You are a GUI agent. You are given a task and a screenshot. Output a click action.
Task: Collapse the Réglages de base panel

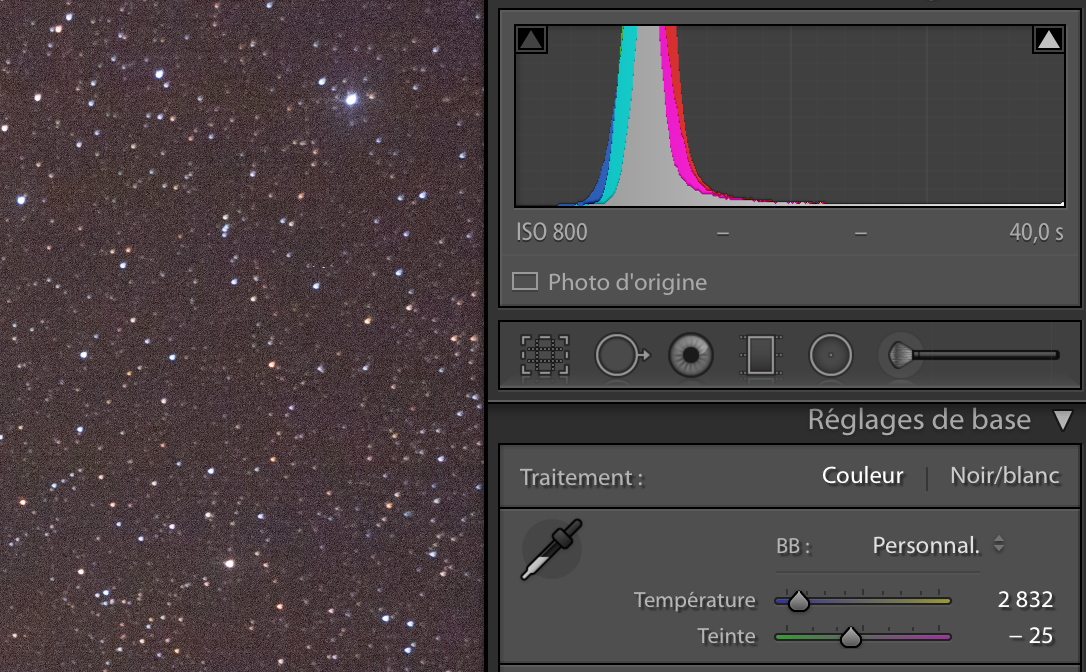(x=1062, y=420)
